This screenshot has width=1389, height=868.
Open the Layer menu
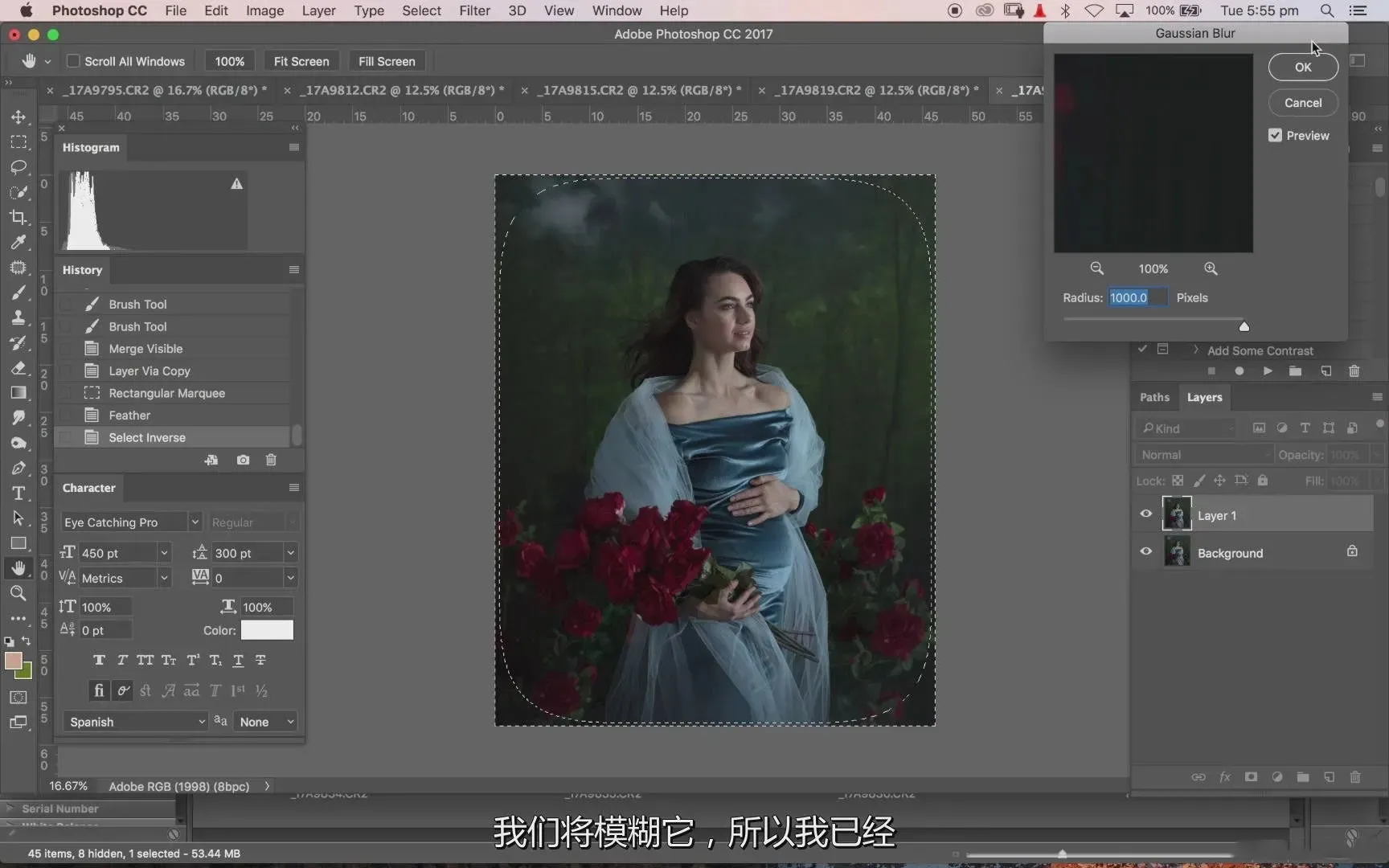pos(318,10)
